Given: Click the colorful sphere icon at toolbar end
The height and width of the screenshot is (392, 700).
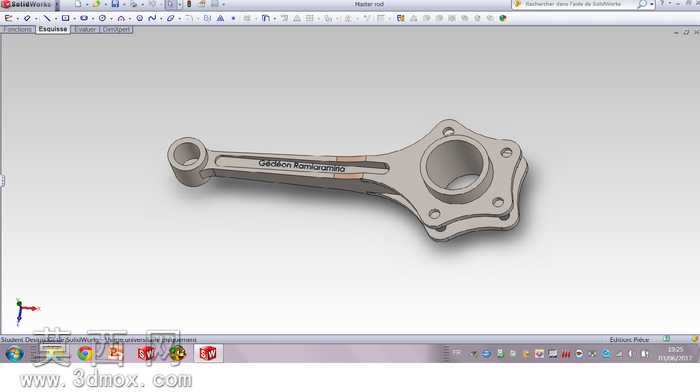Looking at the screenshot, I should (x=503, y=18).
